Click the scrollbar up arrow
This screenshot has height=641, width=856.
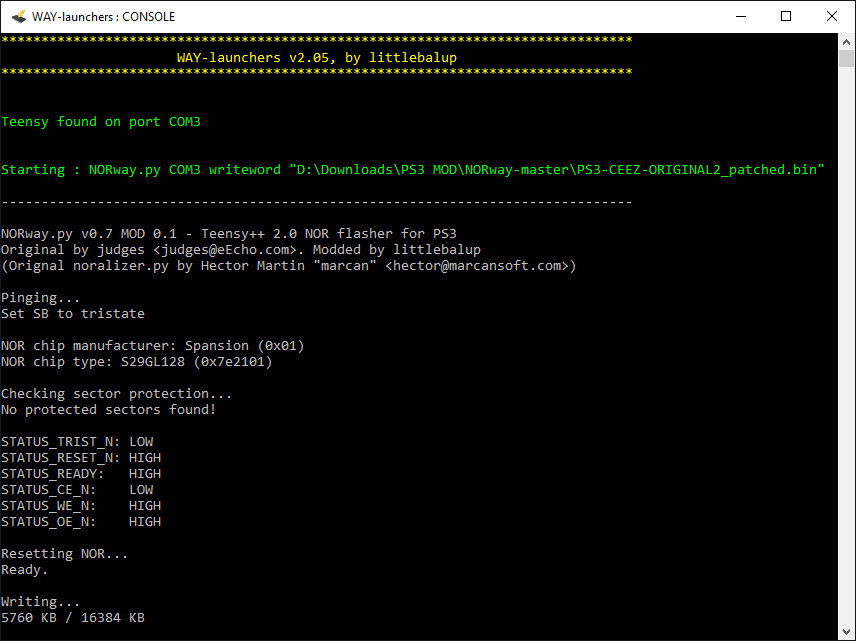point(846,41)
